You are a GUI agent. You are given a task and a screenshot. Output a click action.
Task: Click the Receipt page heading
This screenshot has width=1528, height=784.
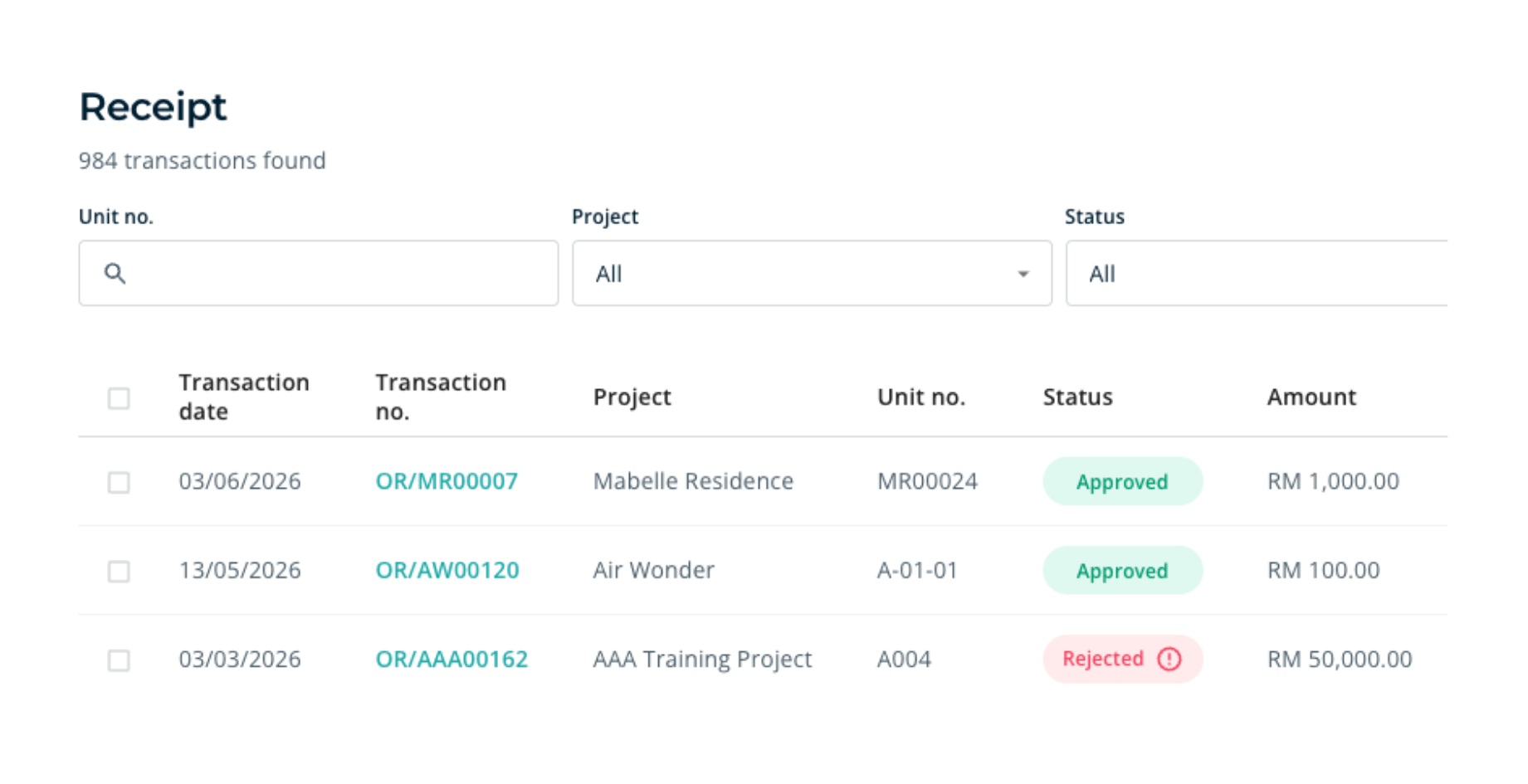tap(153, 107)
